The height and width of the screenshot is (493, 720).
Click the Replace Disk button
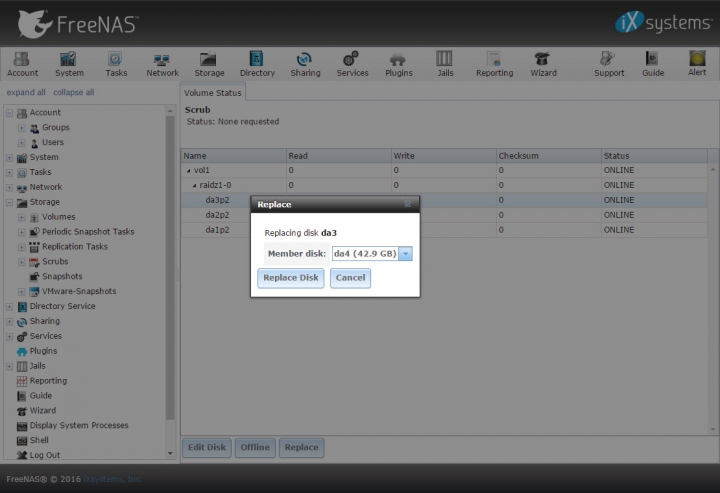click(x=291, y=278)
